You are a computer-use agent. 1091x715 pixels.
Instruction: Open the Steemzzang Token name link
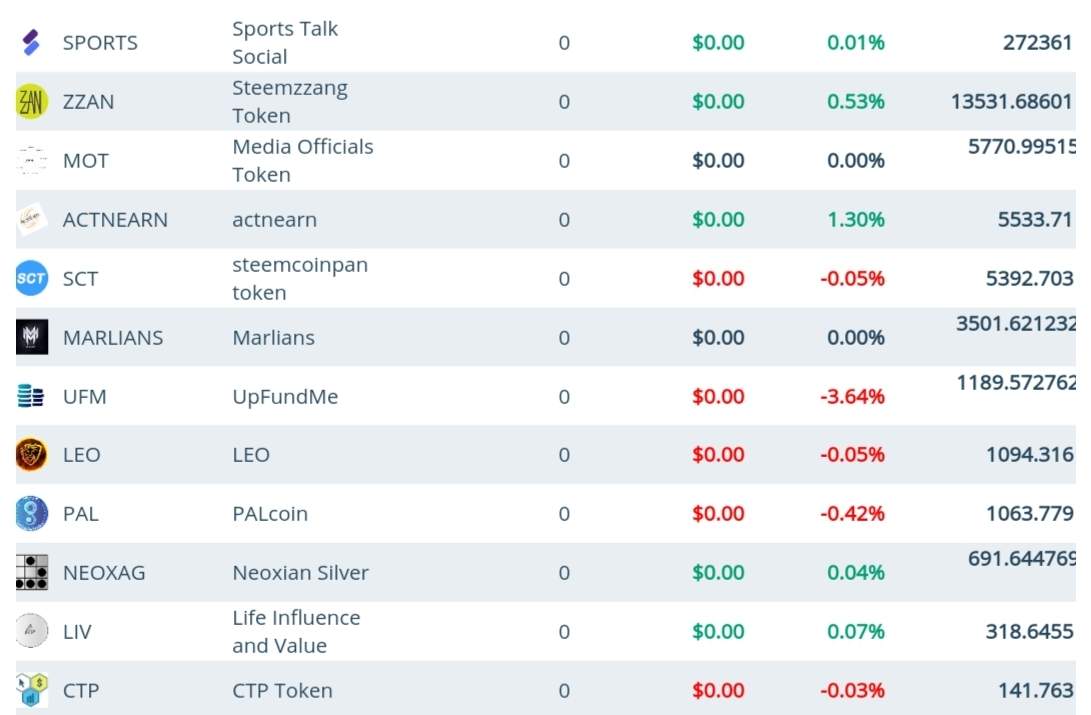point(290,102)
